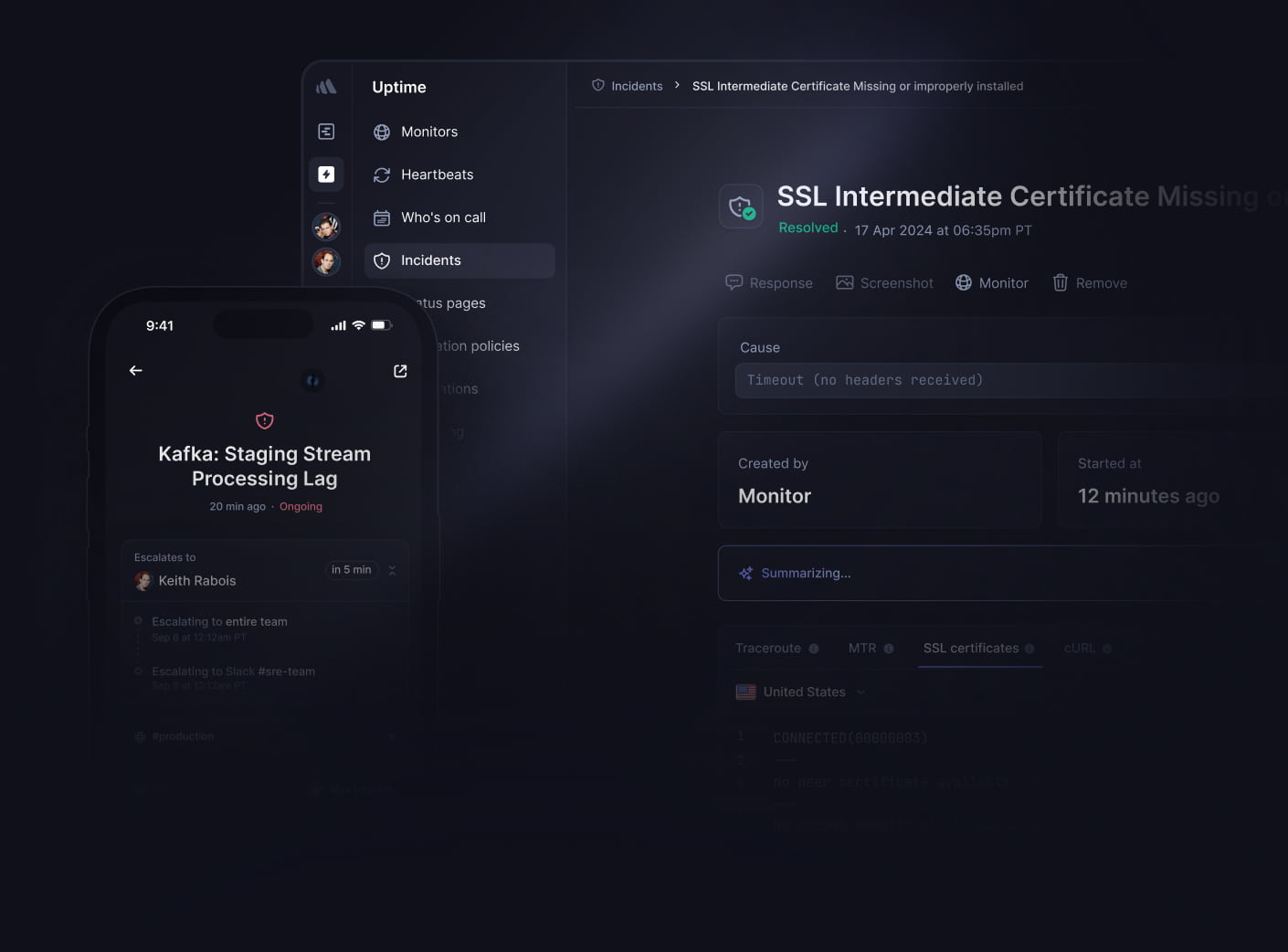Click the Incidents breadcrumb link
1288x952 pixels.
coord(637,86)
